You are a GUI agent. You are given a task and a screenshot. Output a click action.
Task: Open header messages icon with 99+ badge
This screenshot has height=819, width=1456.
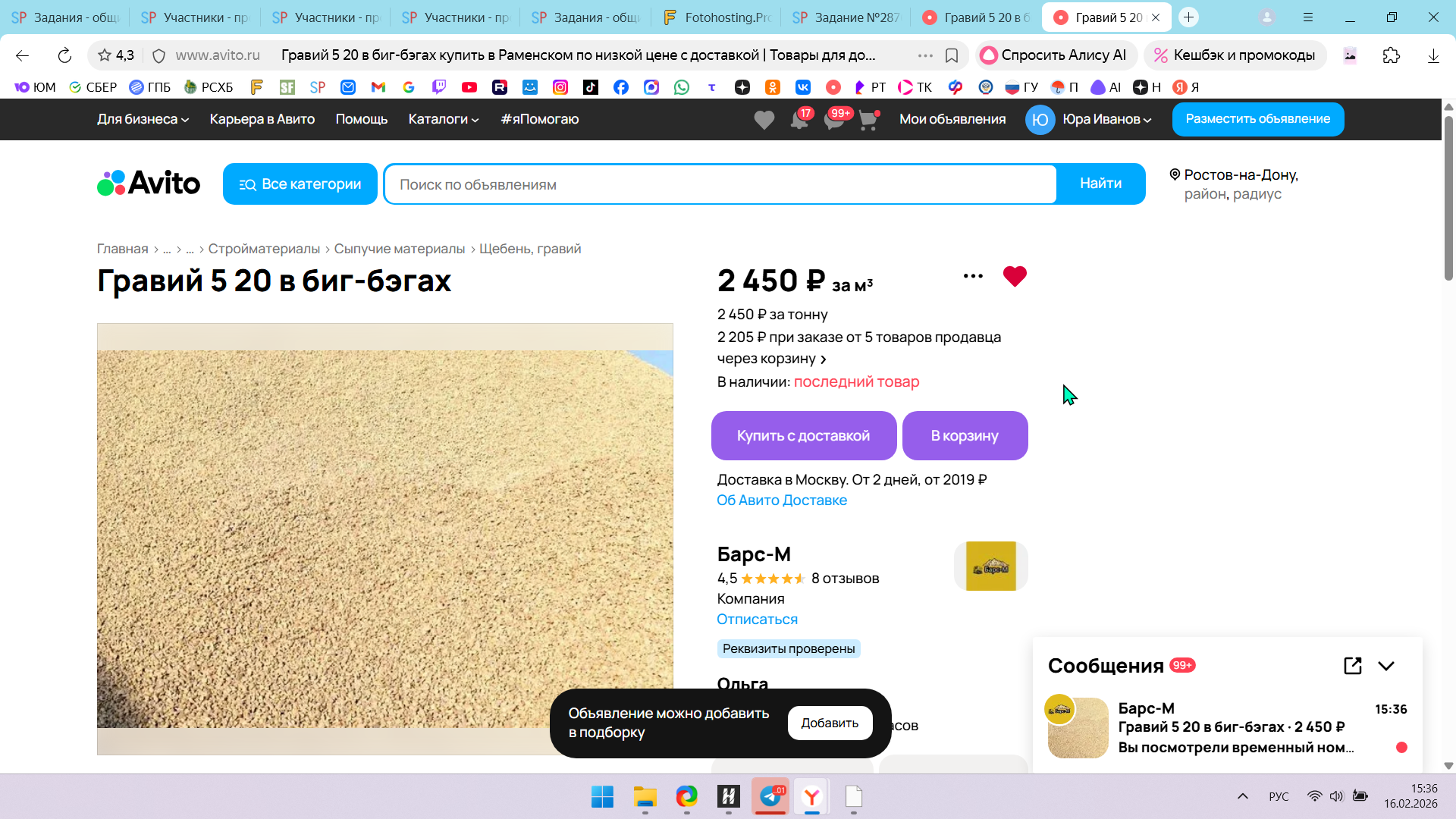[x=834, y=120]
